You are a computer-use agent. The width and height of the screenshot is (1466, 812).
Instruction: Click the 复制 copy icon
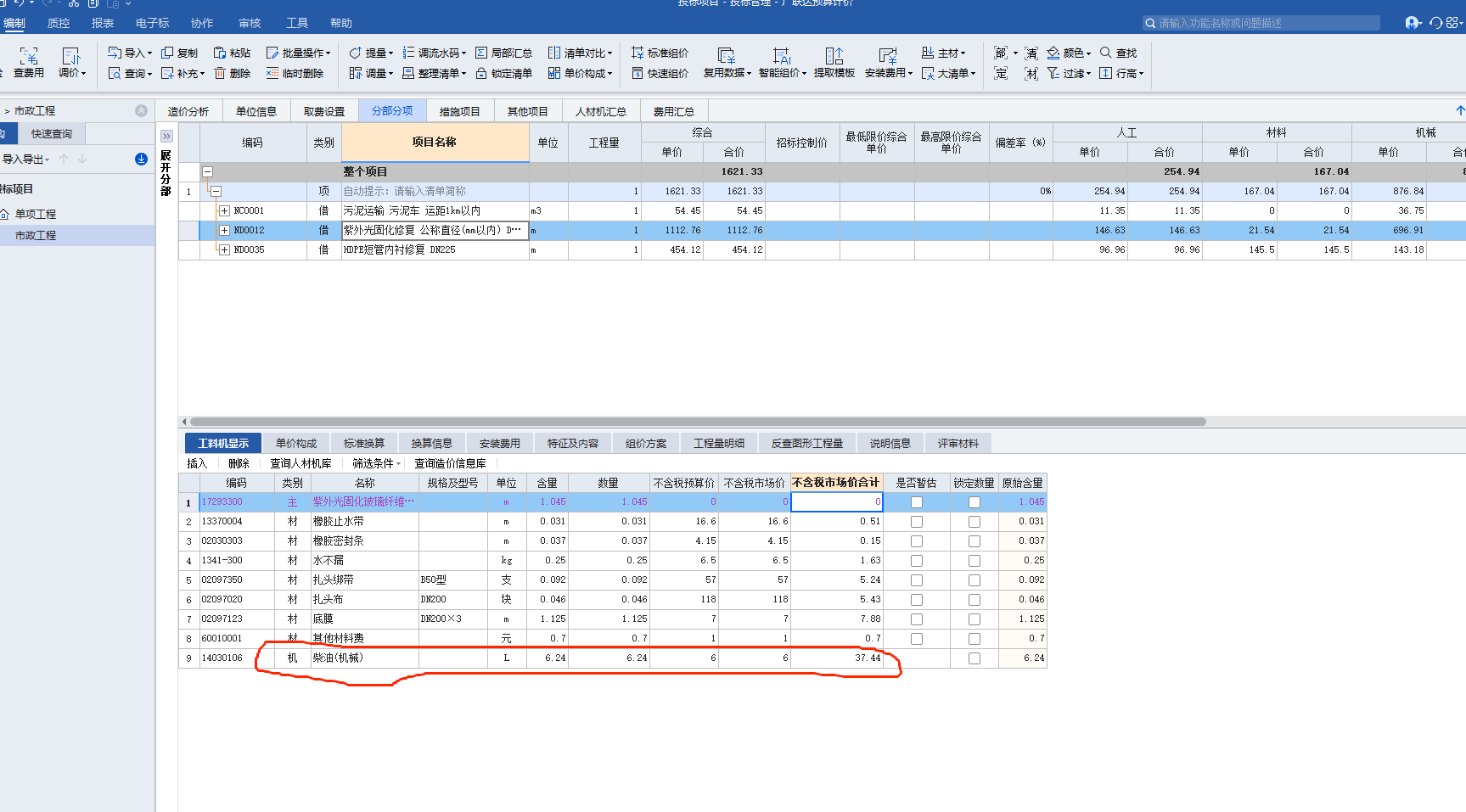(167, 53)
